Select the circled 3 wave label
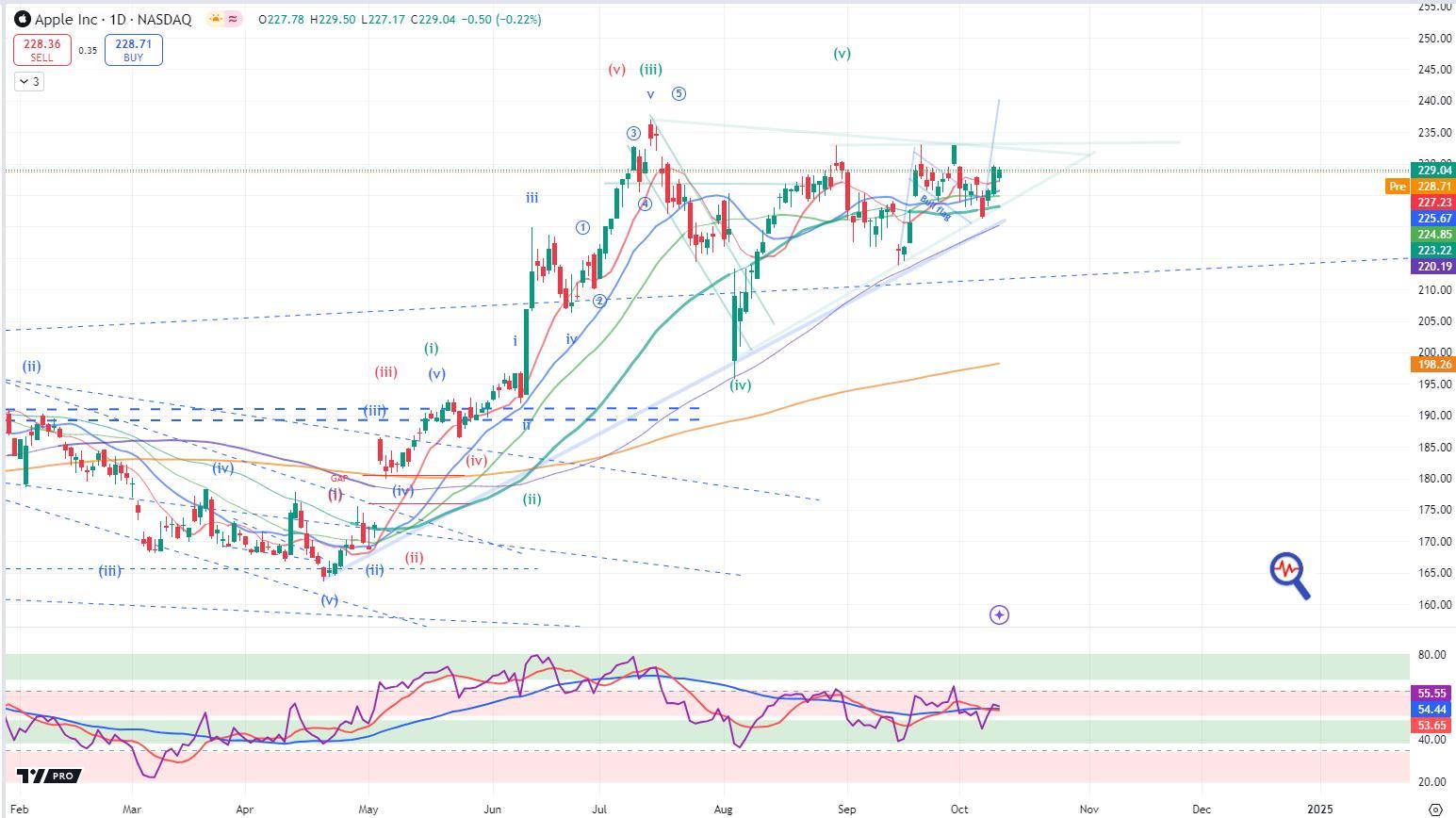Screen dimensions: 1456x818 point(634,134)
